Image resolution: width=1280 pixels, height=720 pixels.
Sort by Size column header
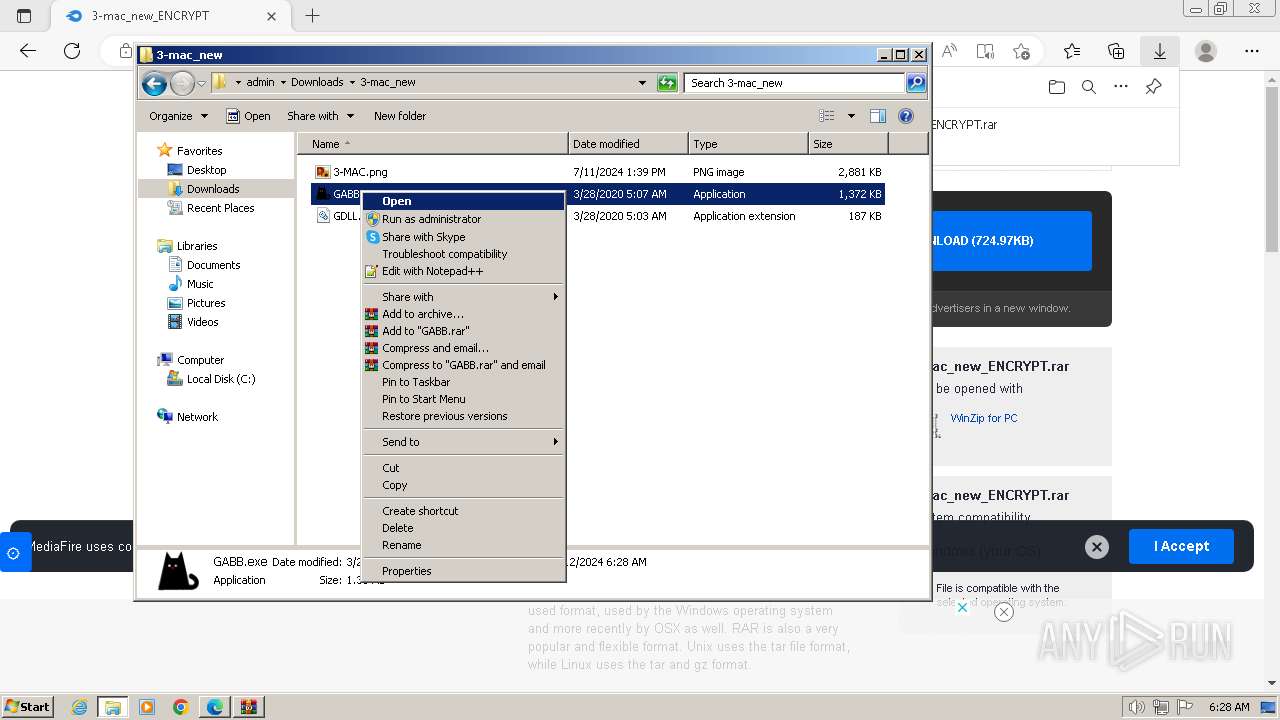click(x=848, y=144)
